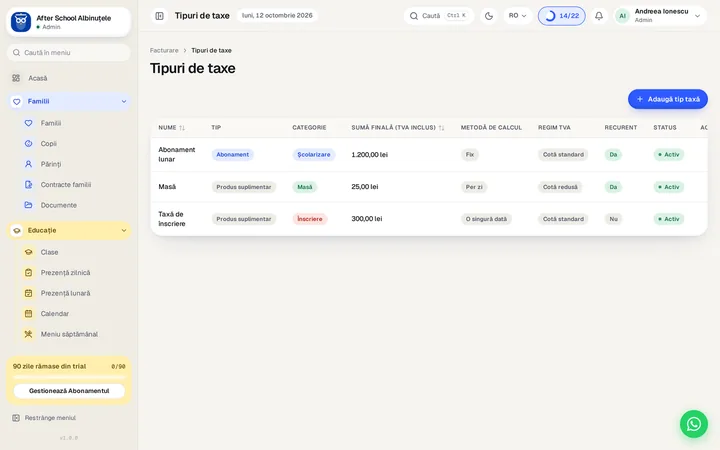720x450 pixels.
Task: Click the Per zi calculation badge
Action: [x=474, y=187]
